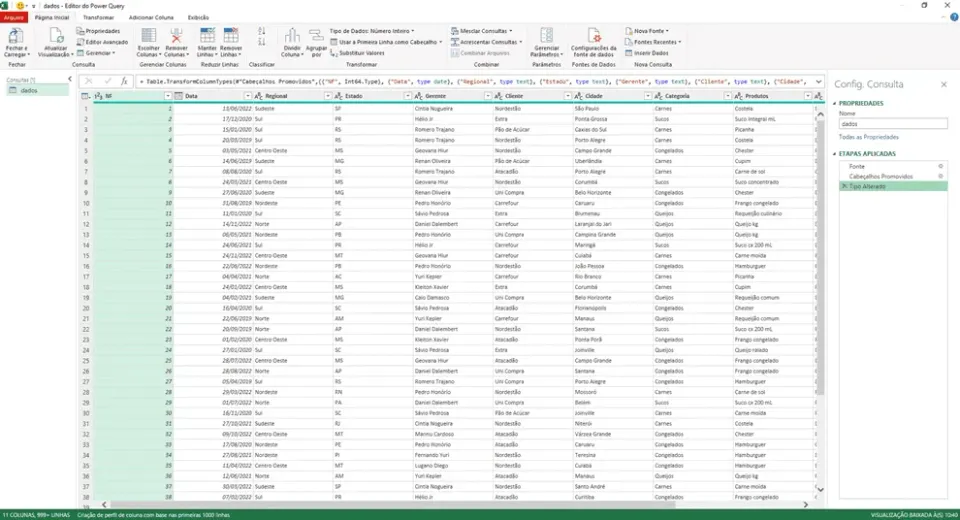This screenshot has height=520, width=960.
Task: Open the Produtos column filter dropdown
Action: pos(808,96)
